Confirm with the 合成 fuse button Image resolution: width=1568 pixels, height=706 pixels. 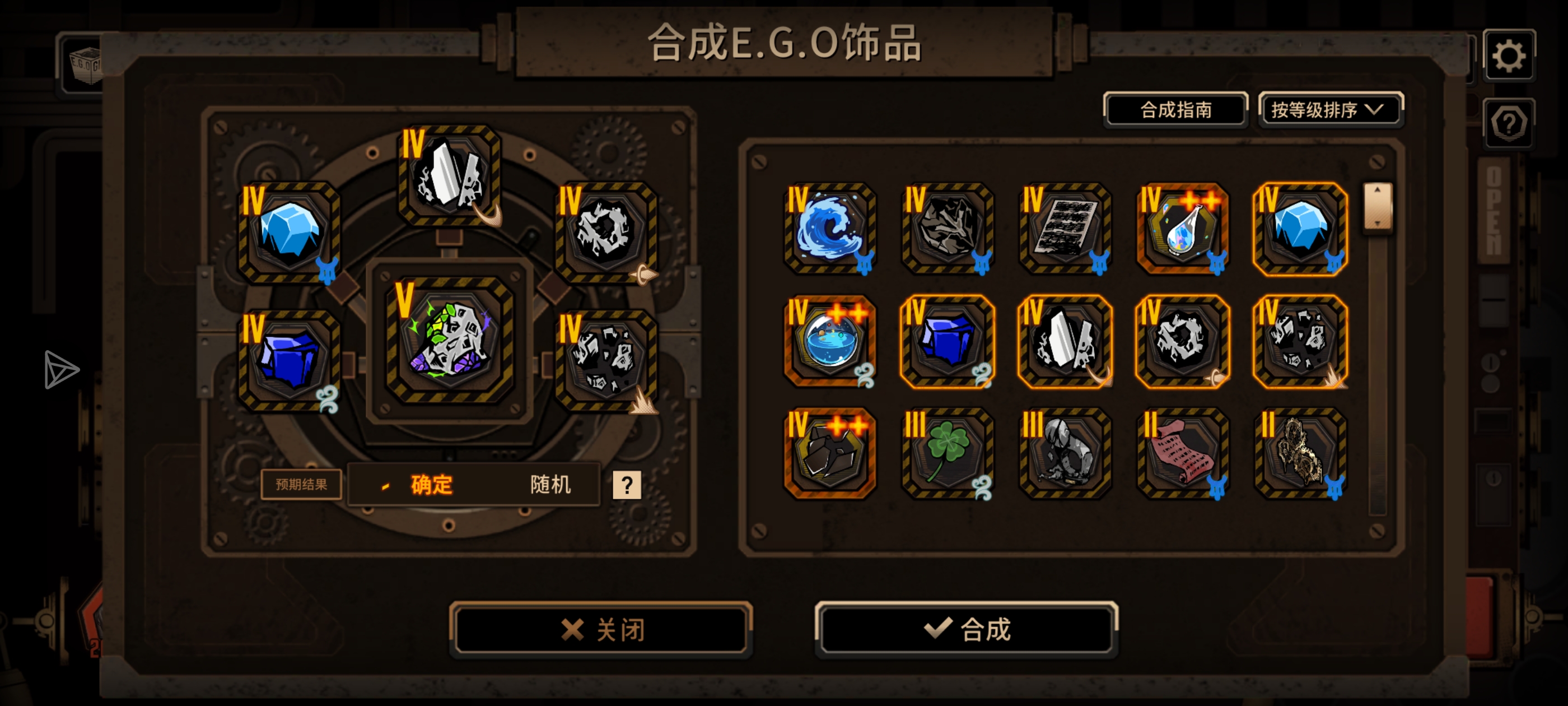[967, 629]
